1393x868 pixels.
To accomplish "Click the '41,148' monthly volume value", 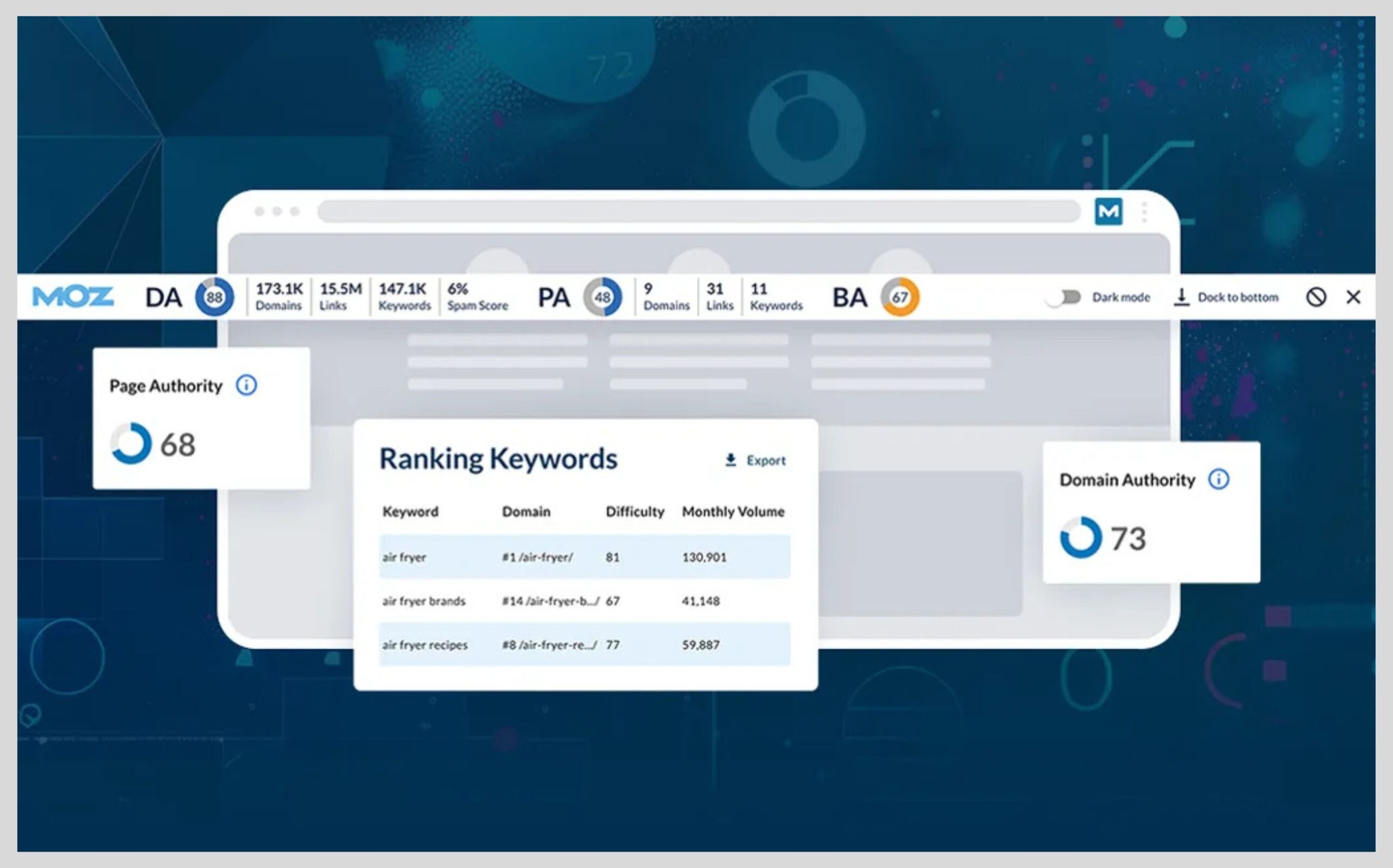I will pyautogui.click(x=700, y=601).
